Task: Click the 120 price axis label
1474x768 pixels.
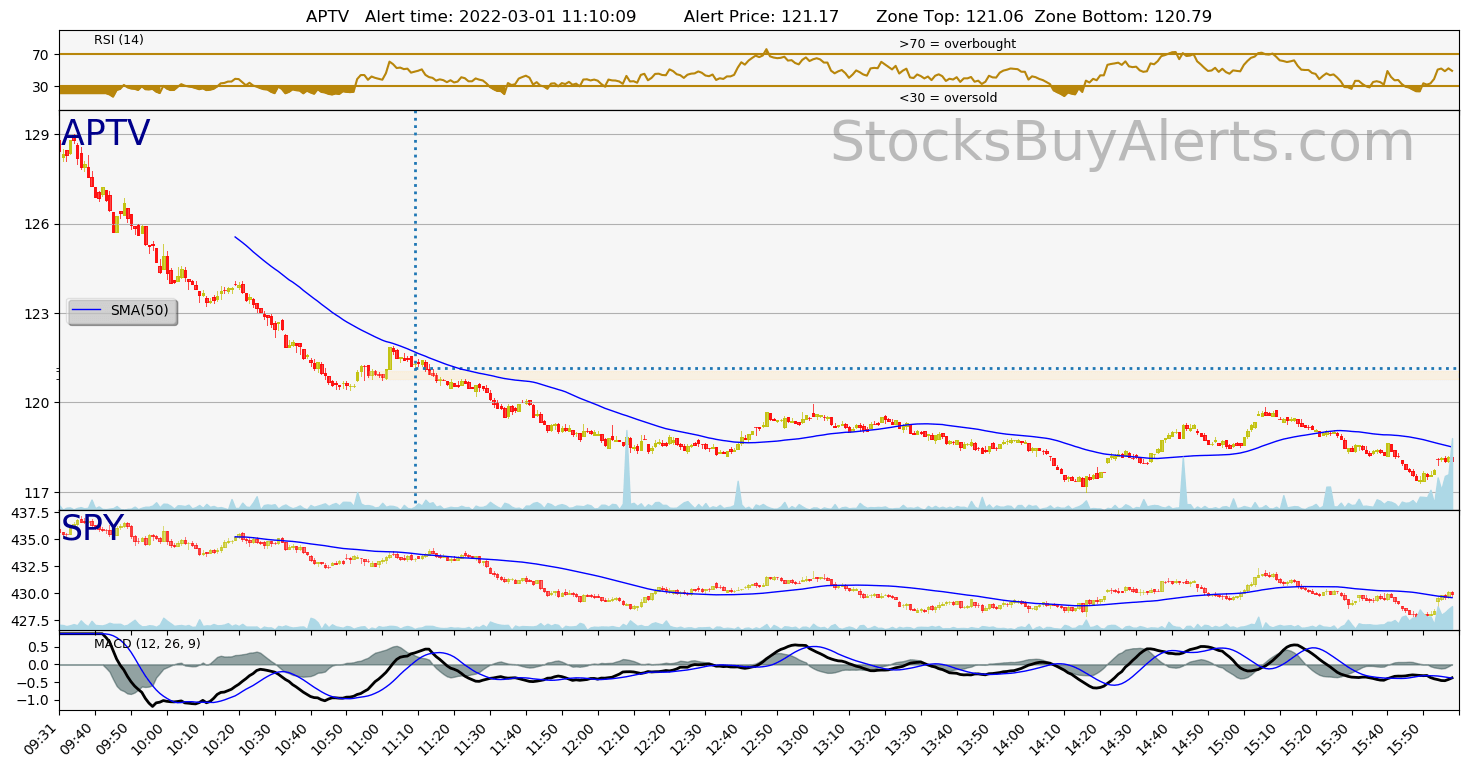Action: click(37, 403)
